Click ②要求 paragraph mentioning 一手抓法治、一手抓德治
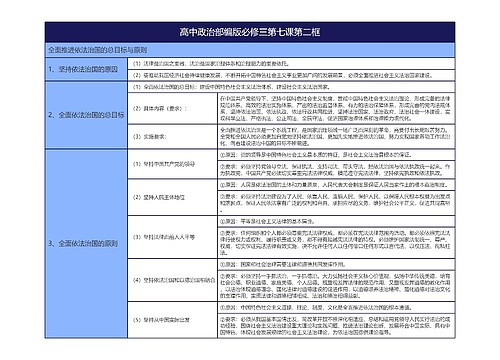 [x=336, y=286]
